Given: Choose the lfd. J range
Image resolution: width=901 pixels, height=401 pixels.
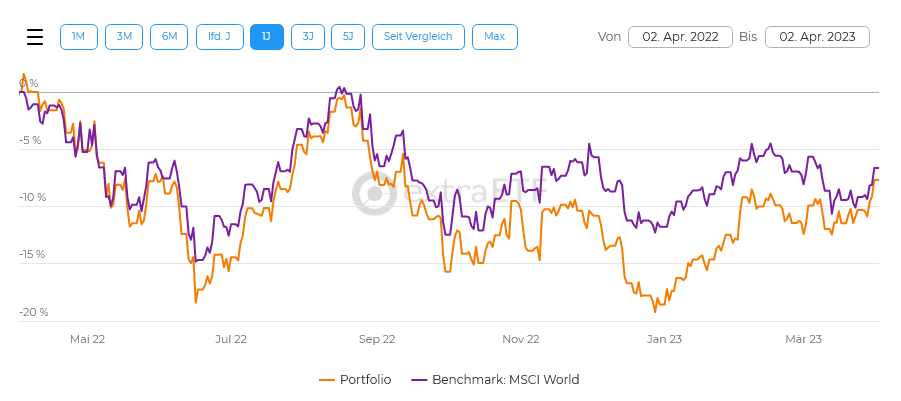Looking at the screenshot, I should [220, 37].
